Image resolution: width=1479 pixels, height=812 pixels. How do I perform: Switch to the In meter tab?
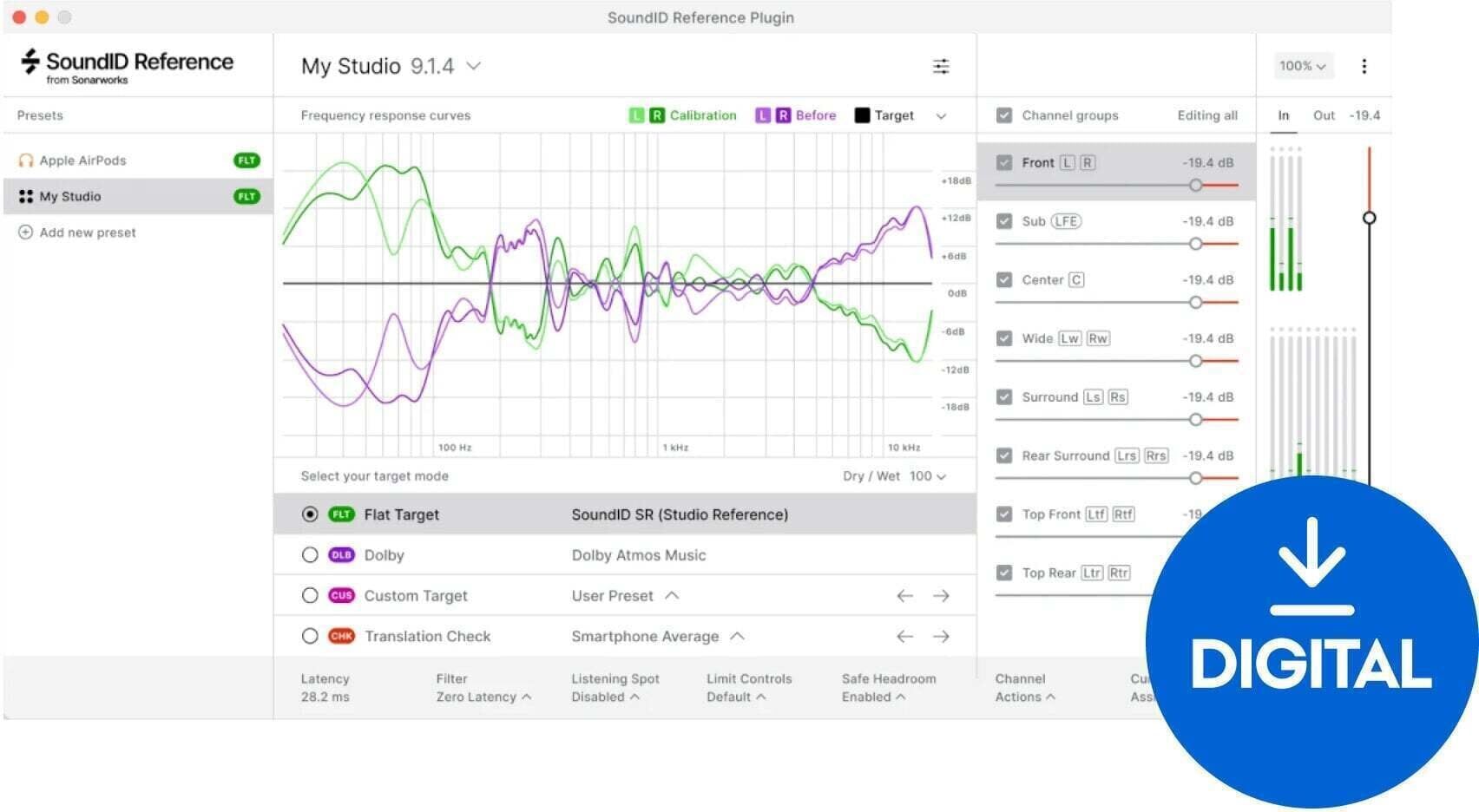click(1283, 115)
